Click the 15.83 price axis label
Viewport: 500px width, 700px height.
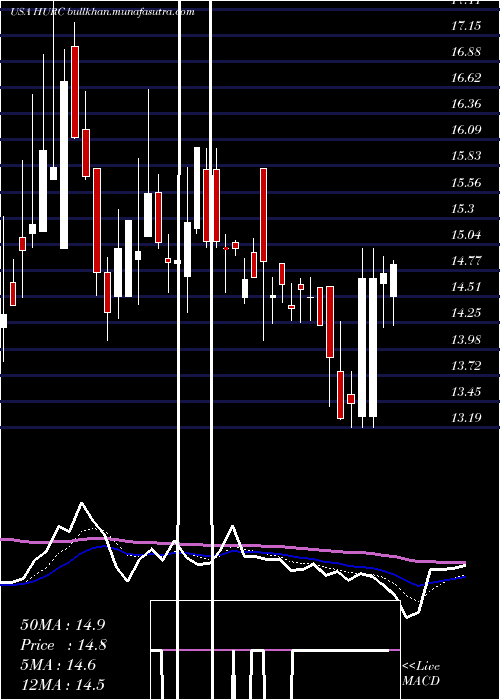466,156
